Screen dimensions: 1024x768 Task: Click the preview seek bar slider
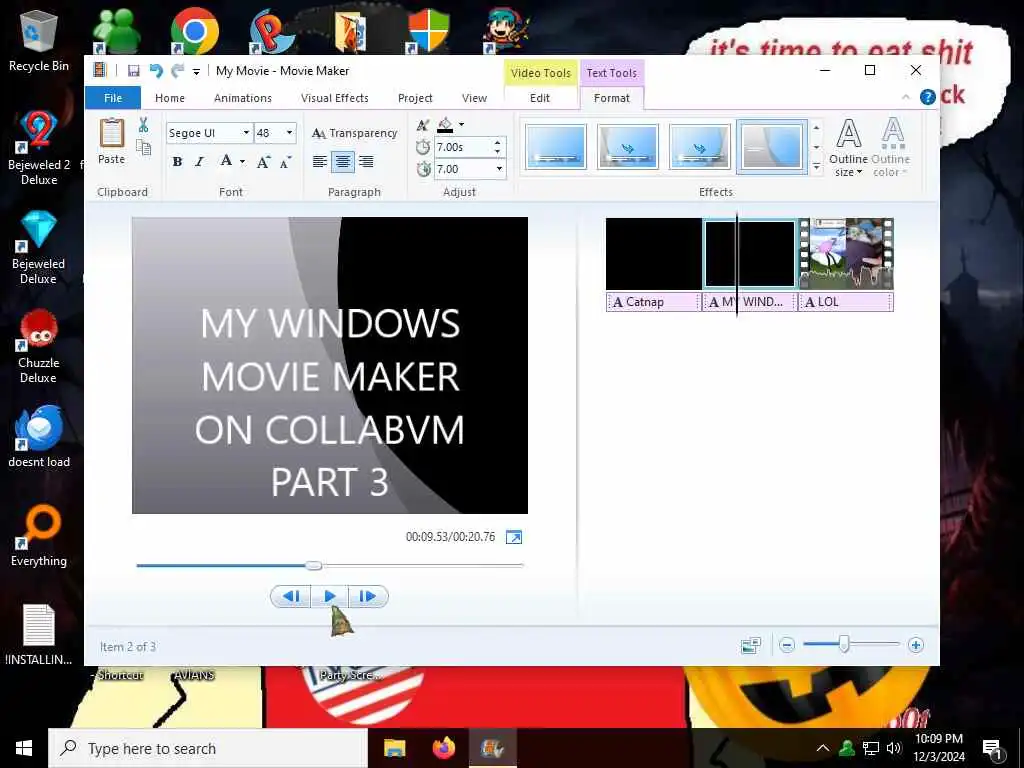[x=313, y=566]
